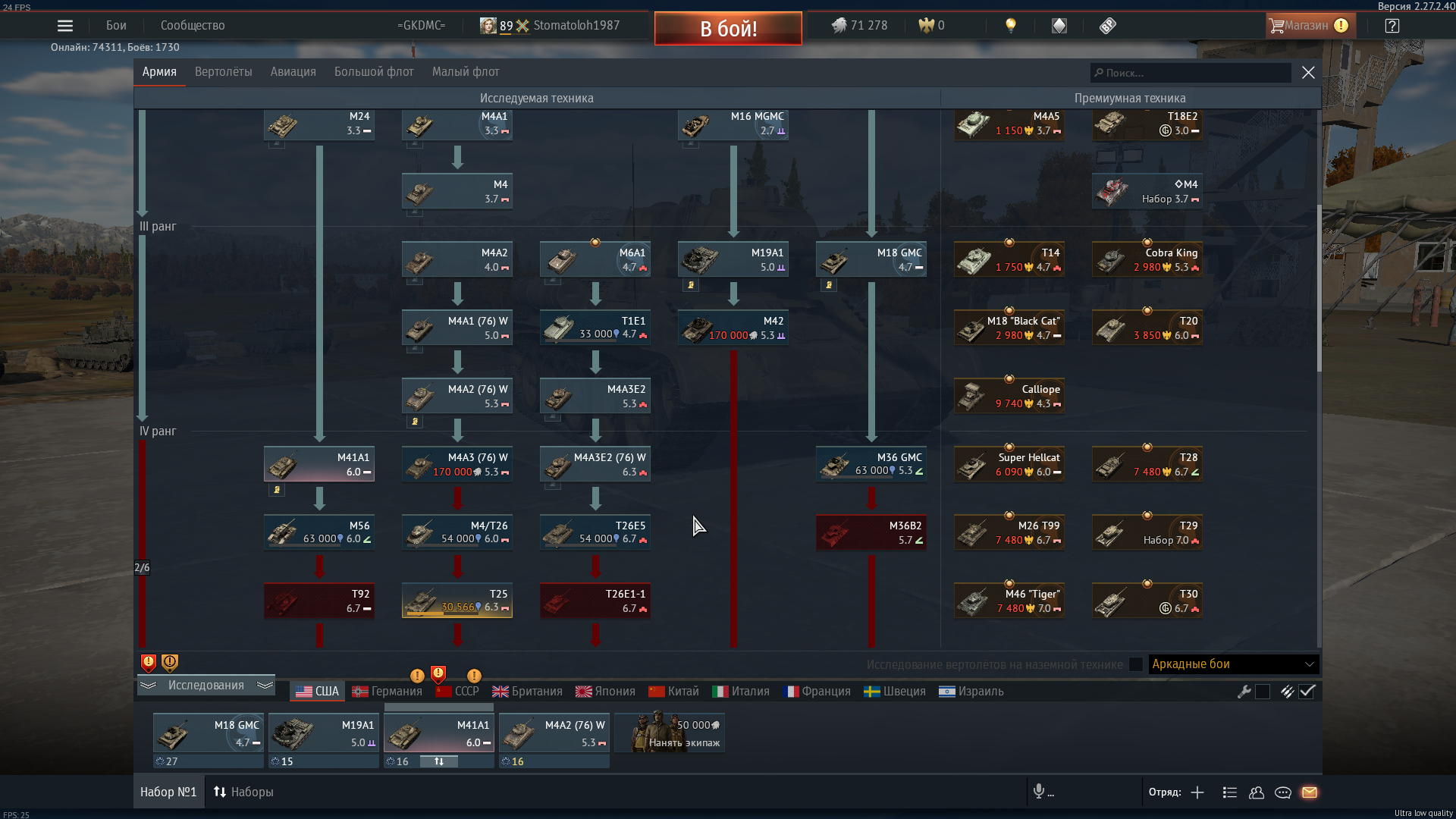Open the Набор №1 preset tab
The height and width of the screenshot is (819, 1456).
168,792
